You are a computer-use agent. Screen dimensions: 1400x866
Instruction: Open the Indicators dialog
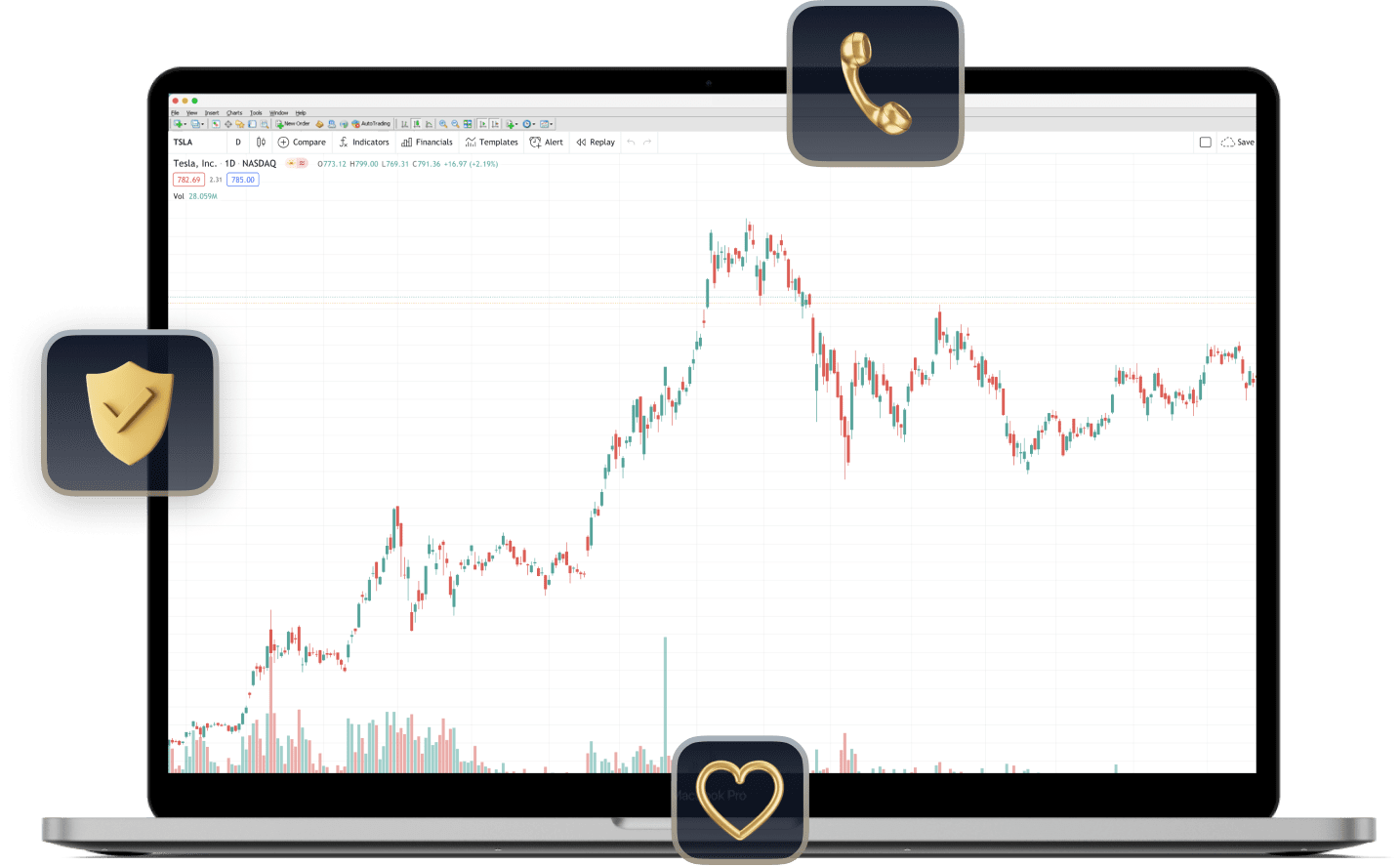click(x=363, y=143)
